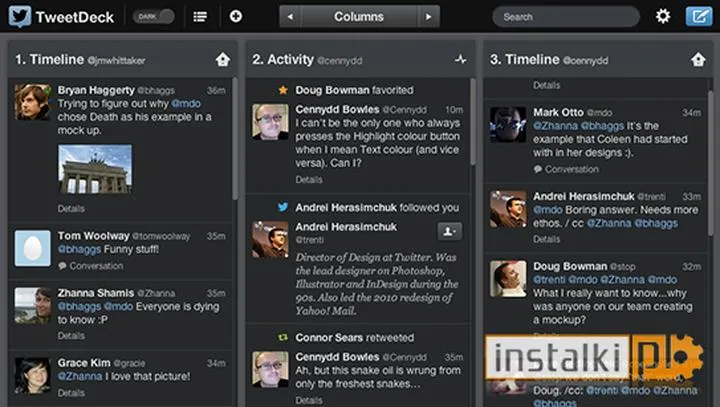The width and height of the screenshot is (720, 407).
Task: Open Conversation under Mark Otto's tweet
Action: (x=572, y=170)
